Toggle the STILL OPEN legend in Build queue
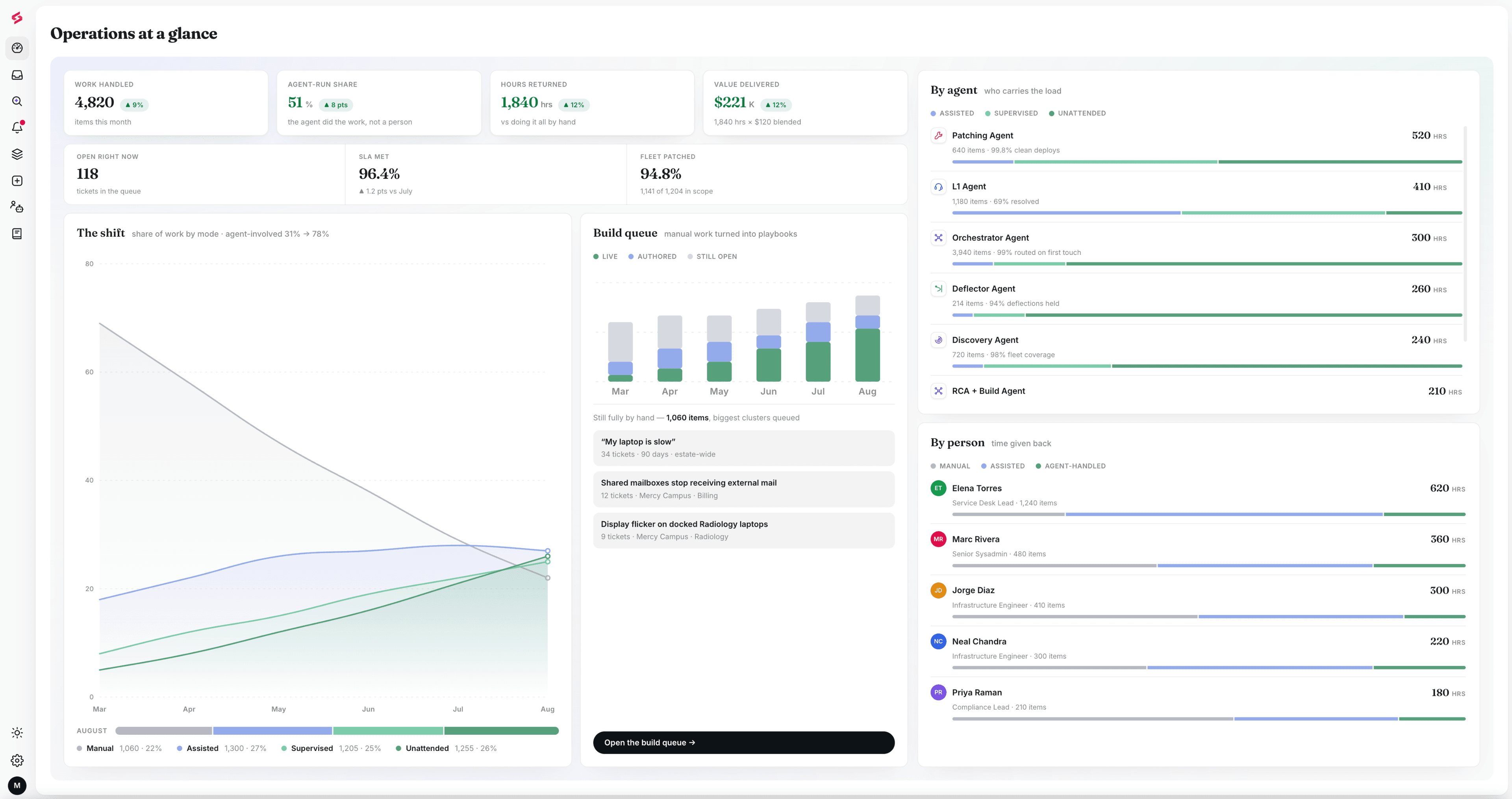1512x799 pixels. 712,257
